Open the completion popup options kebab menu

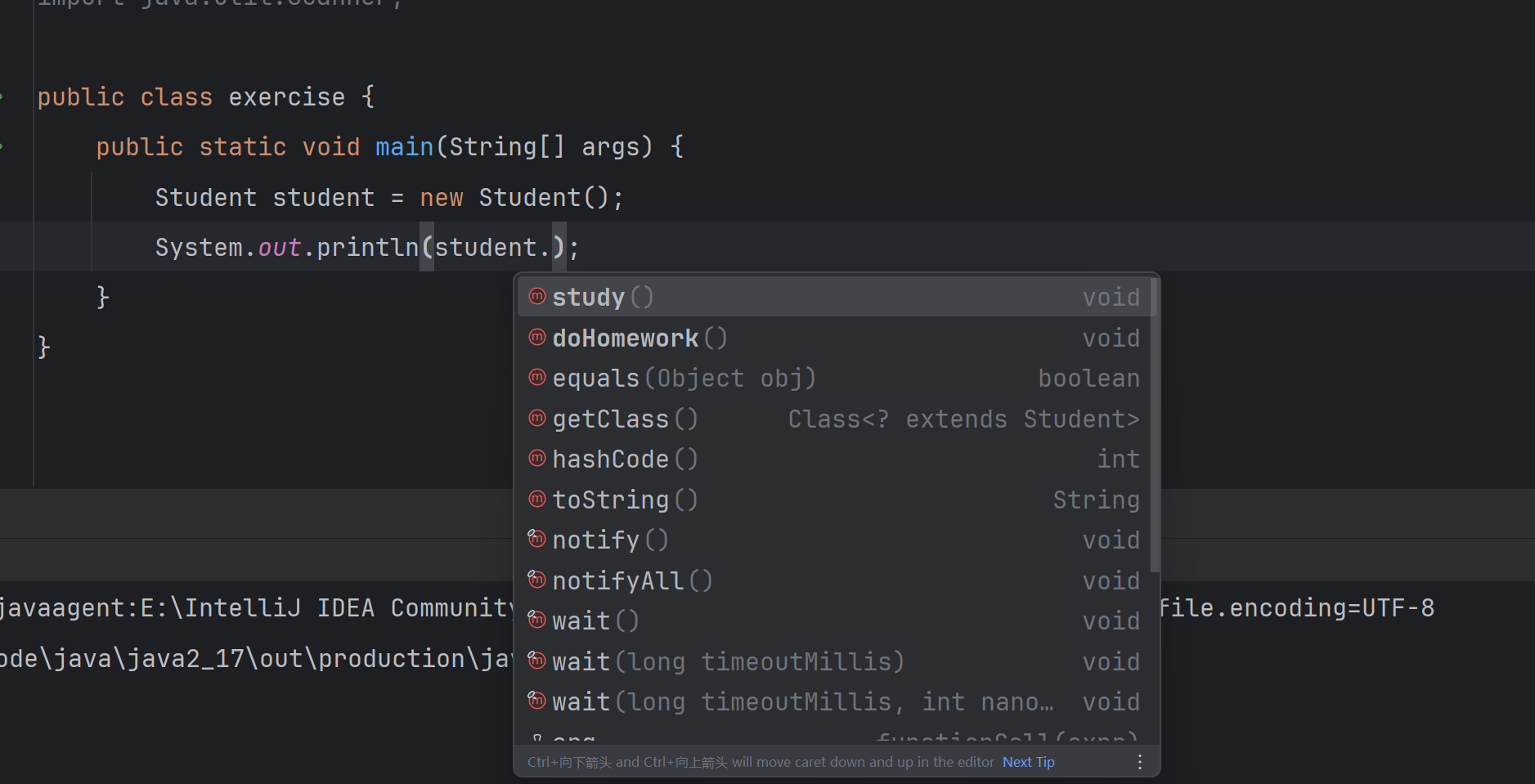click(1140, 762)
